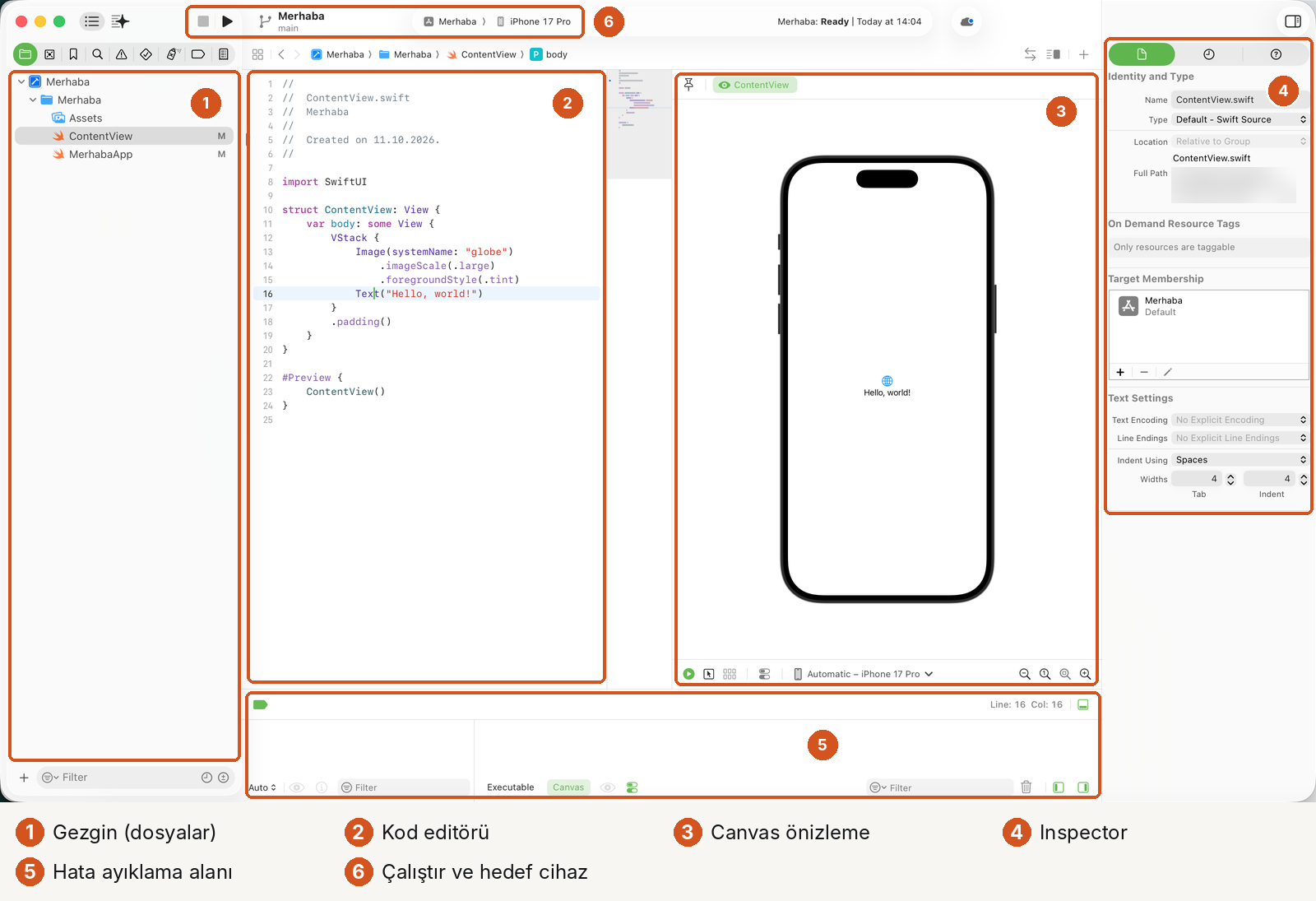This screenshot has width=1316, height=901.
Task: Open canvas Device Settings icon
Action: (764, 674)
